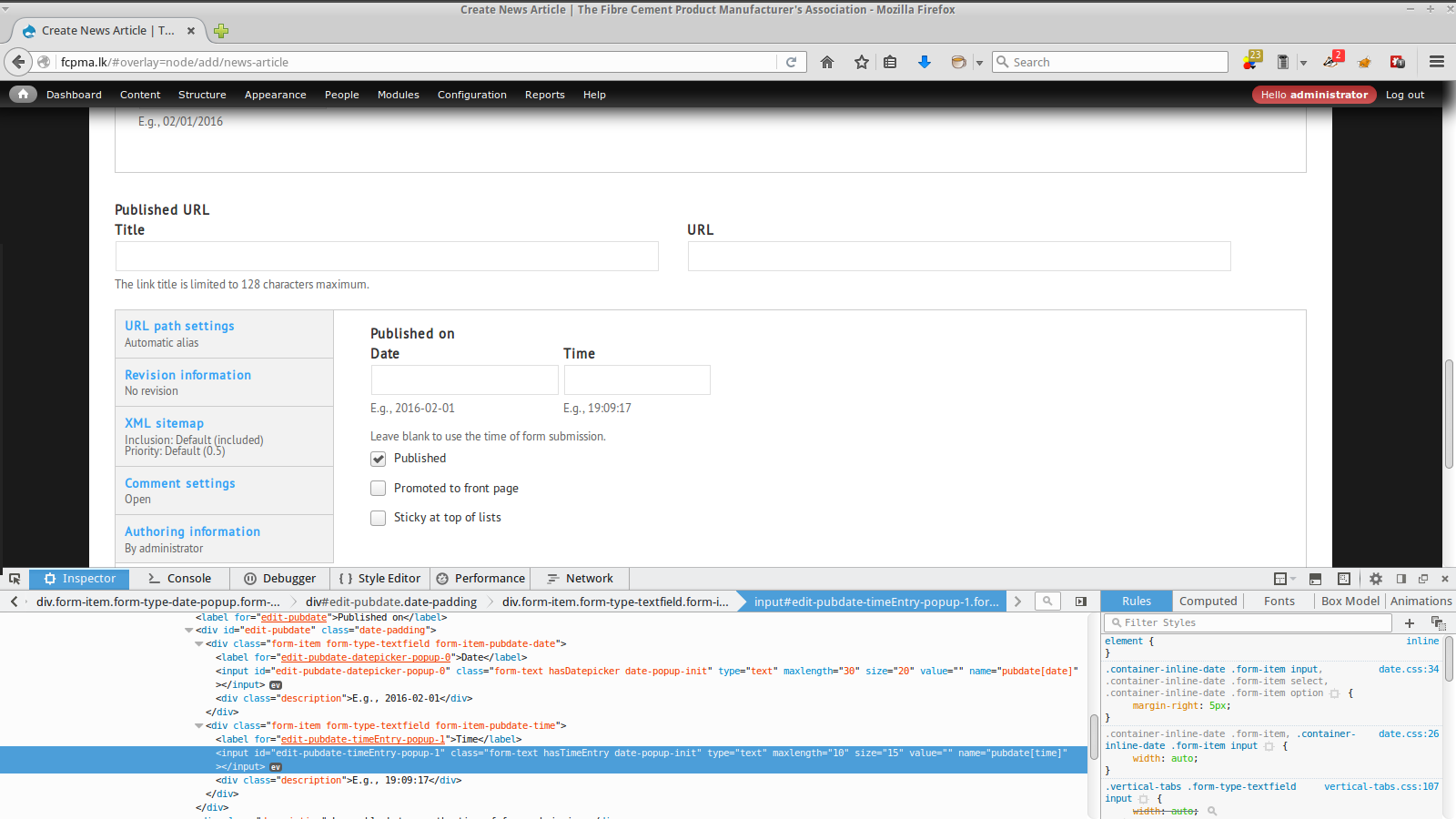Switch to the Network devtools tab
This screenshot has width=1456, height=819.
click(x=580, y=579)
